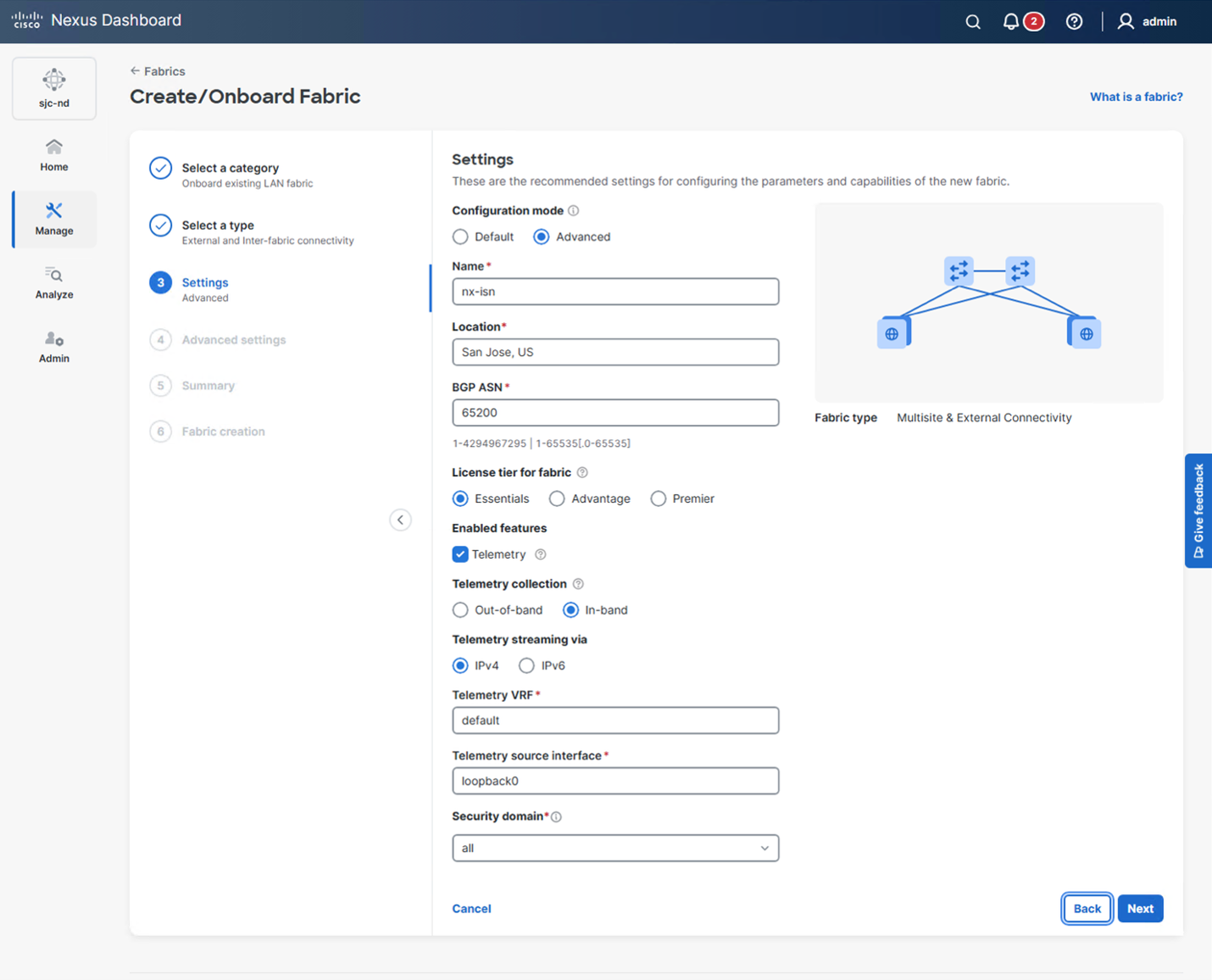
Task: Uncheck the Telemetry checkbox
Action: [460, 554]
